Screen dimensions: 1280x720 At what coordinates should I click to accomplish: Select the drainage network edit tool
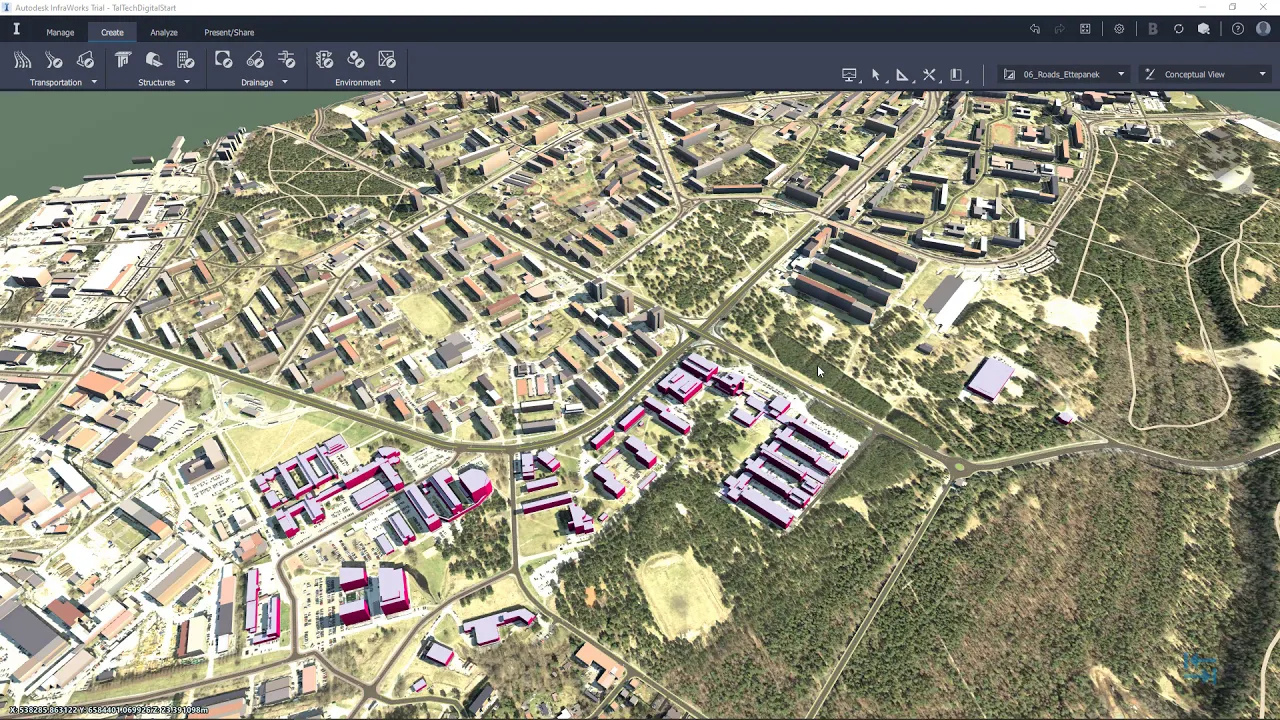(287, 60)
